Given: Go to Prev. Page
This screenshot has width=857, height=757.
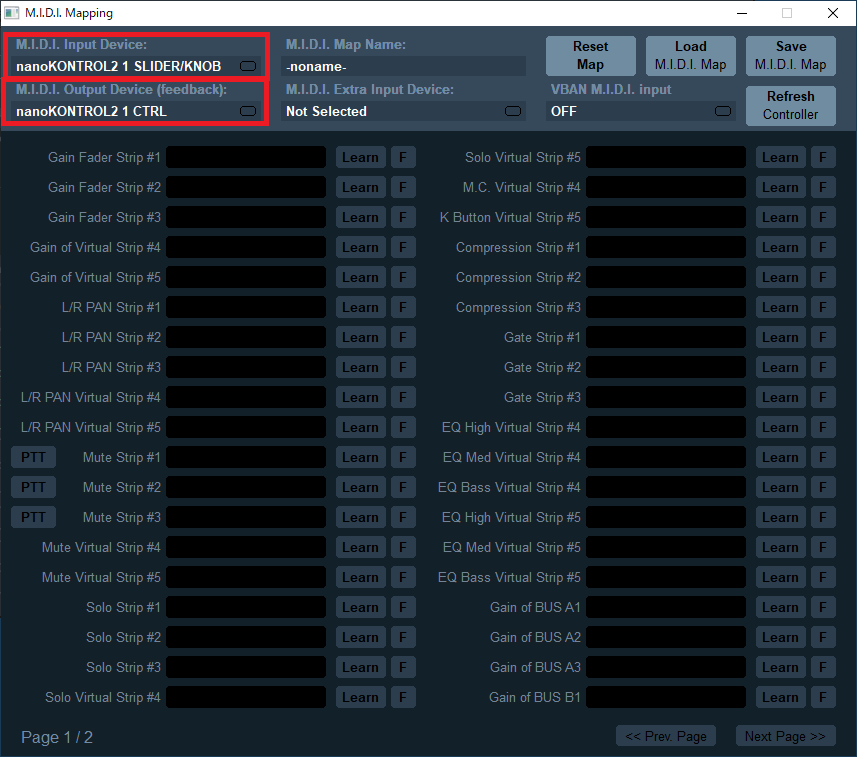Looking at the screenshot, I should 666,736.
